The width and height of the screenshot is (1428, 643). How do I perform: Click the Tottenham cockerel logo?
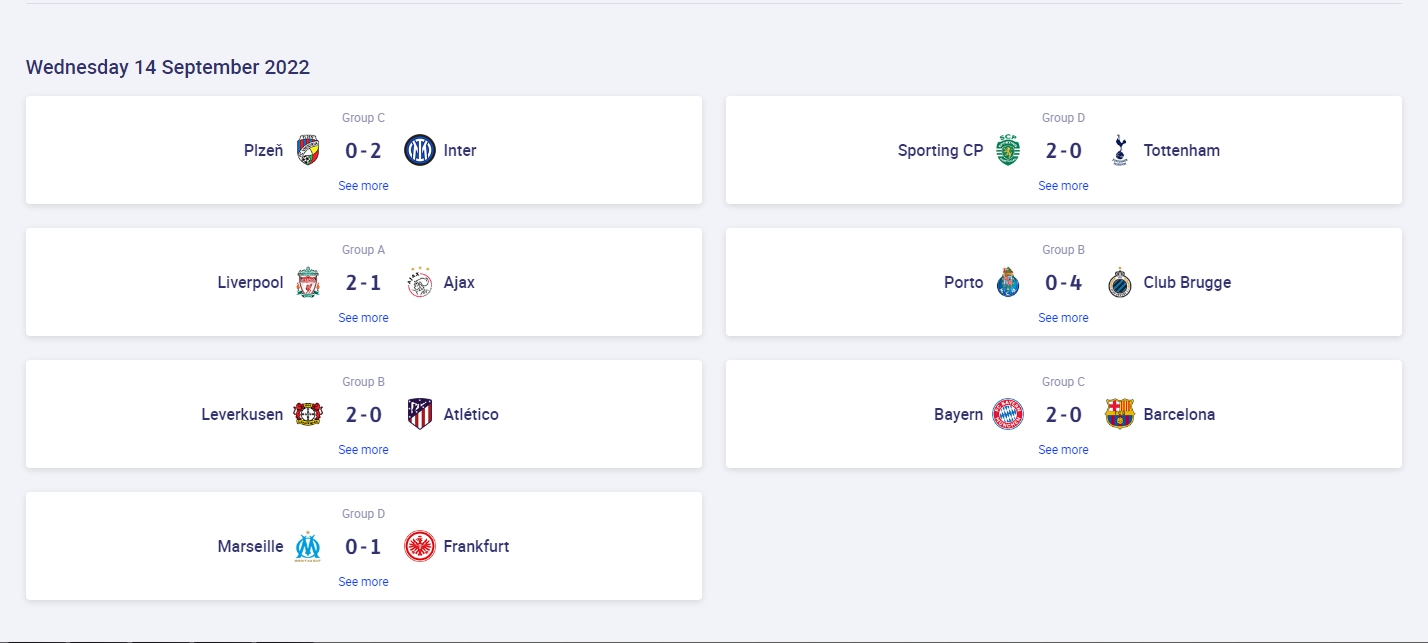1120,151
